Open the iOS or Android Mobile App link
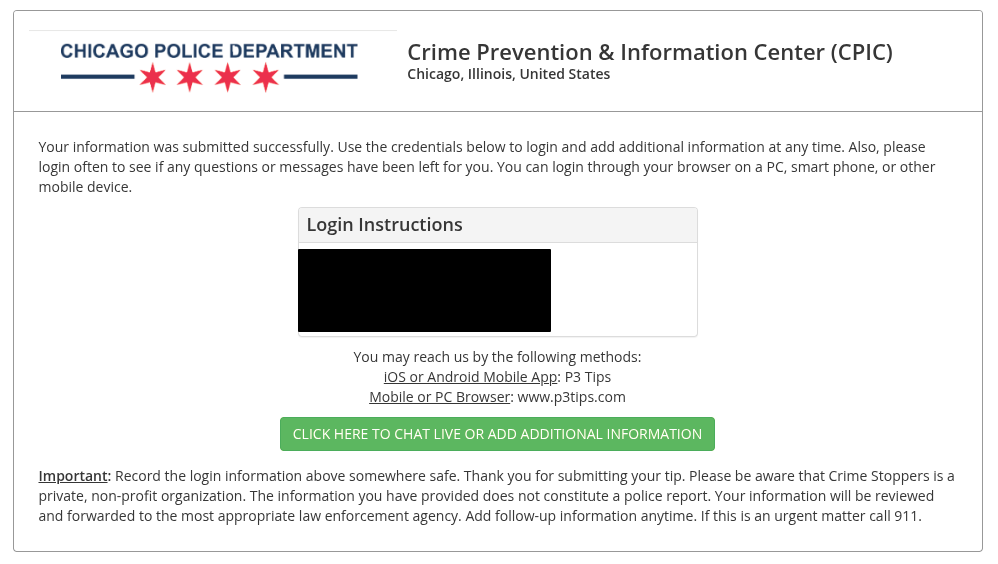Viewport: 998px width, 564px height. click(470, 377)
